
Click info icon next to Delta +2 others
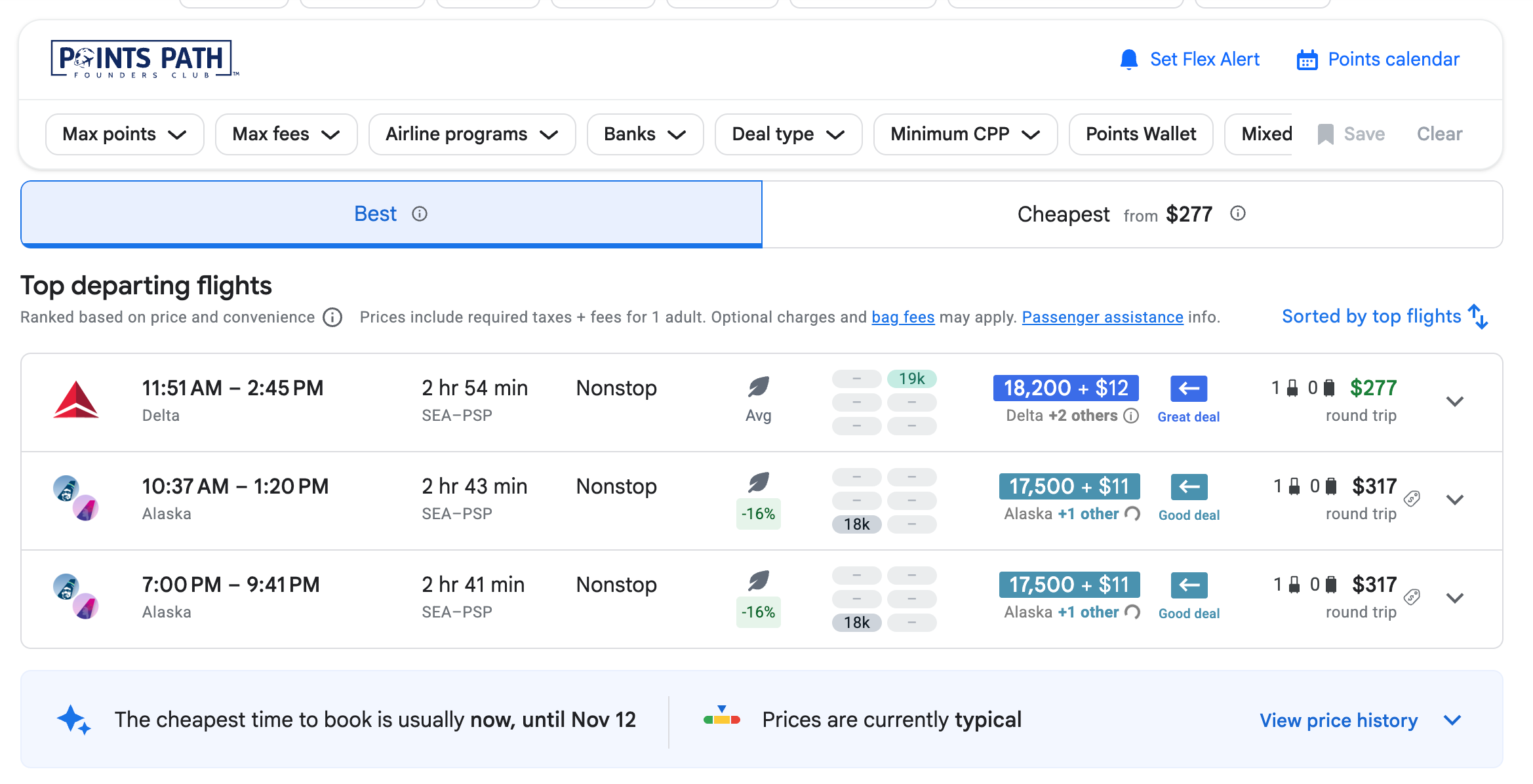coord(1131,416)
